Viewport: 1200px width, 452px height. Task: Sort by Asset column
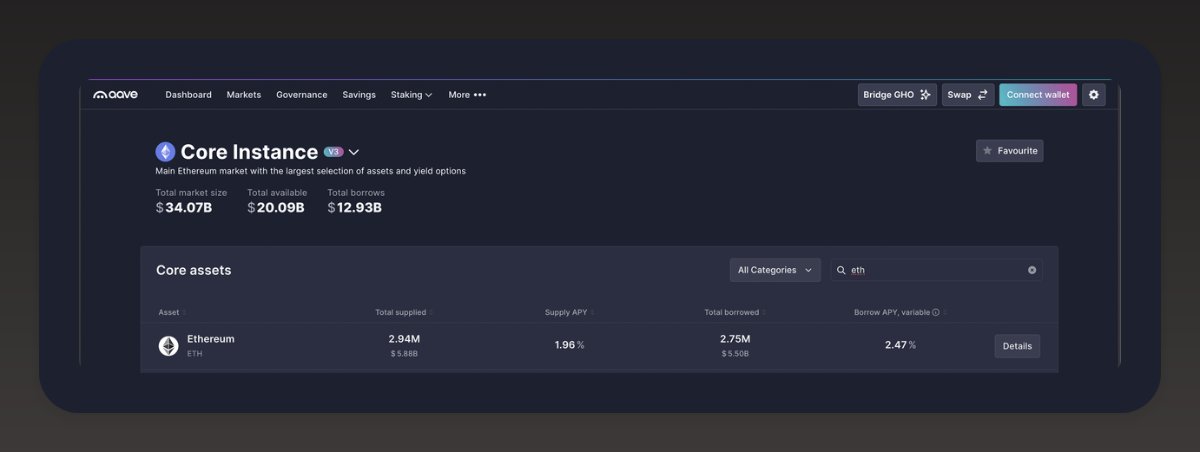pos(171,312)
